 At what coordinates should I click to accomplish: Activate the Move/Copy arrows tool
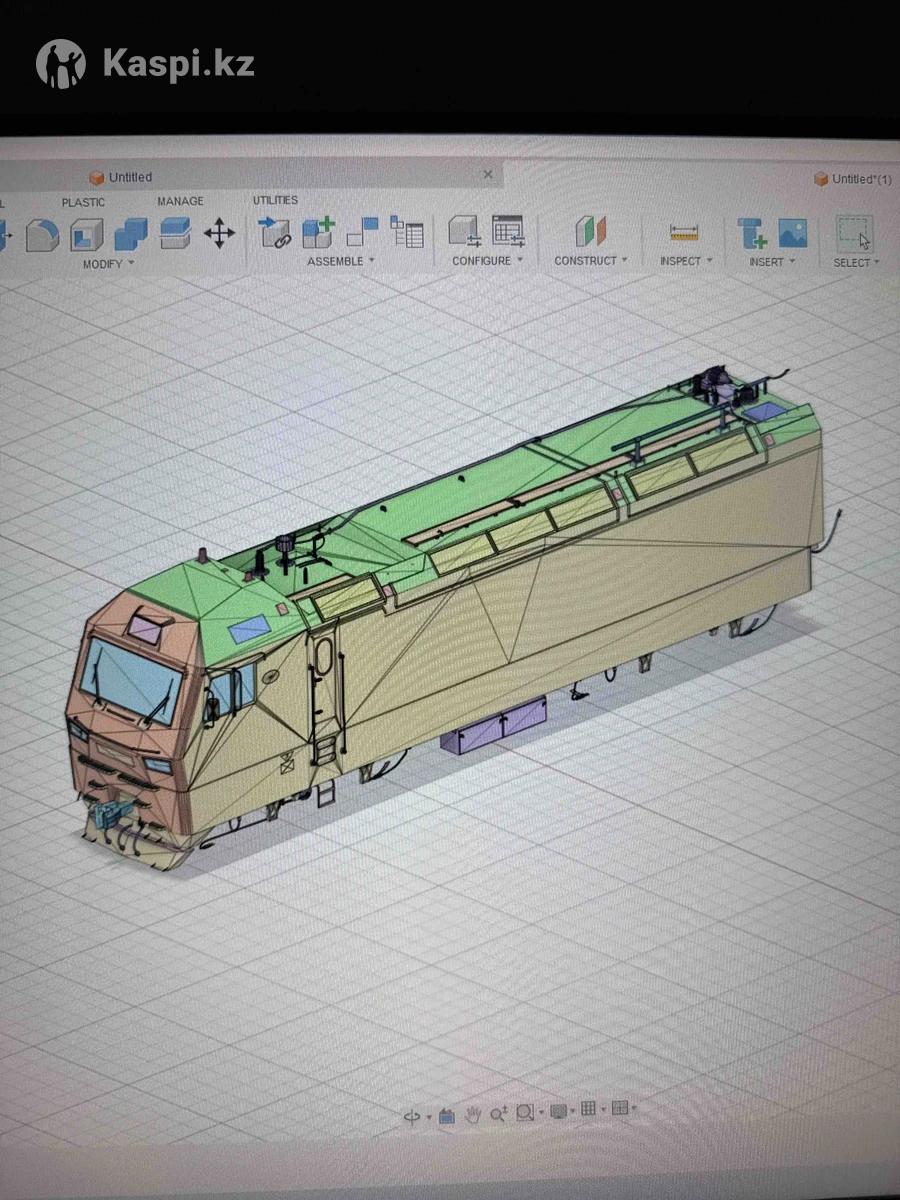tap(219, 235)
